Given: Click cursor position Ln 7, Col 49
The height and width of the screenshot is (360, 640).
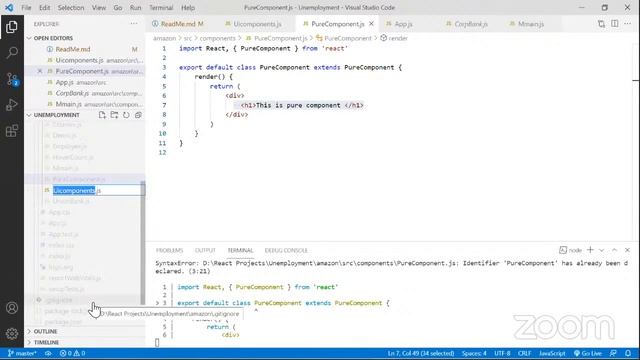Looking at the screenshot, I should pos(421,353).
